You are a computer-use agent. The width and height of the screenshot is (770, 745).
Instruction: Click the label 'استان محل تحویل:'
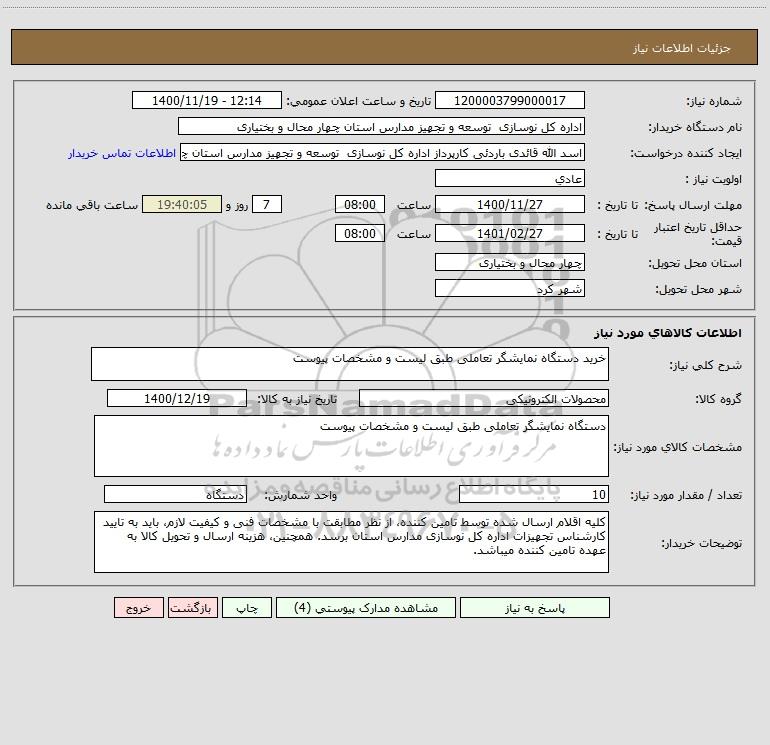(x=695, y=263)
